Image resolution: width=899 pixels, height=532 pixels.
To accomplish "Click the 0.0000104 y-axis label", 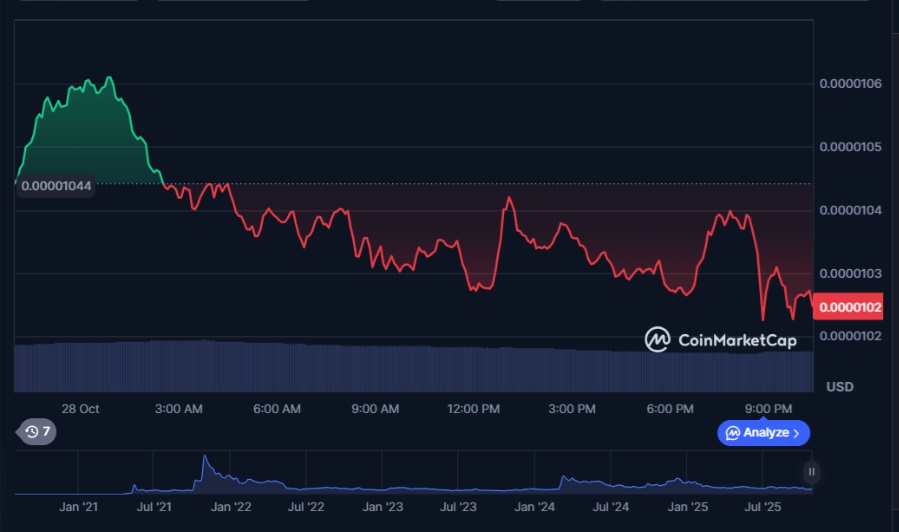I will [x=850, y=210].
